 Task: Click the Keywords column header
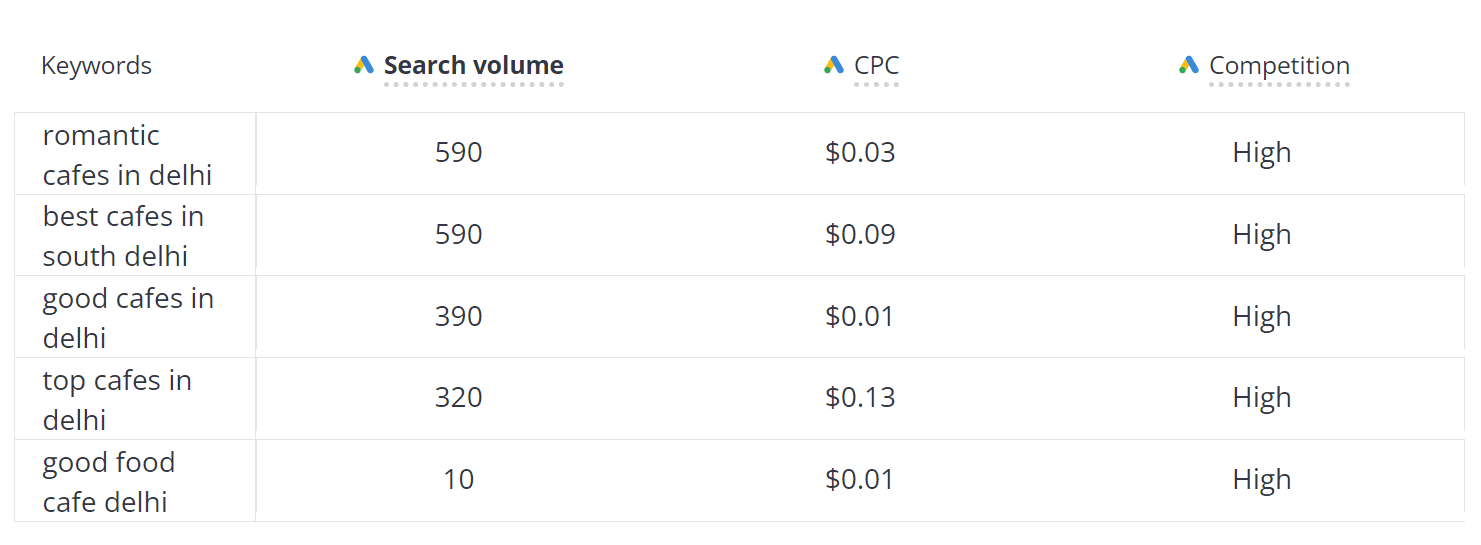(96, 66)
